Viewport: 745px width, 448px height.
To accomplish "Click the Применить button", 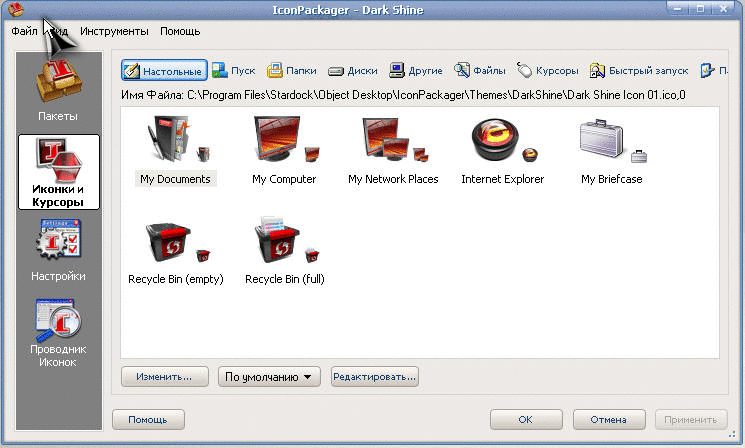I will coord(691,420).
